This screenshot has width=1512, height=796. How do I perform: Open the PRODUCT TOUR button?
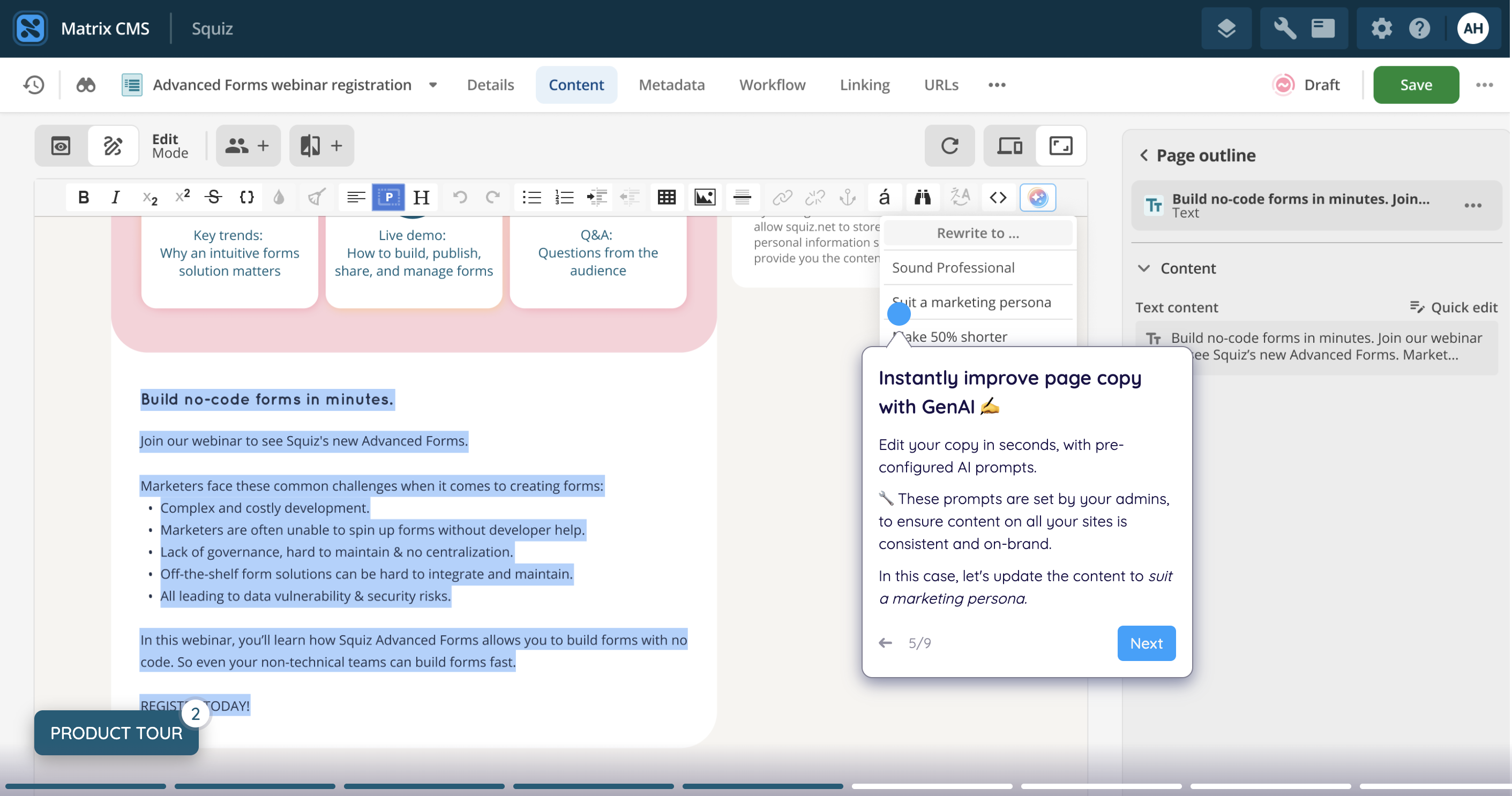click(116, 733)
